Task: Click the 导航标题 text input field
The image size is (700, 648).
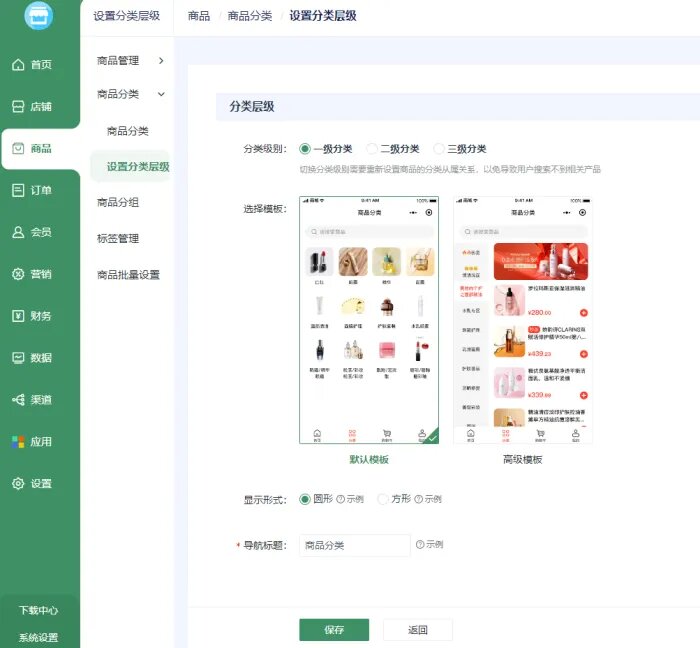Action: (x=354, y=545)
